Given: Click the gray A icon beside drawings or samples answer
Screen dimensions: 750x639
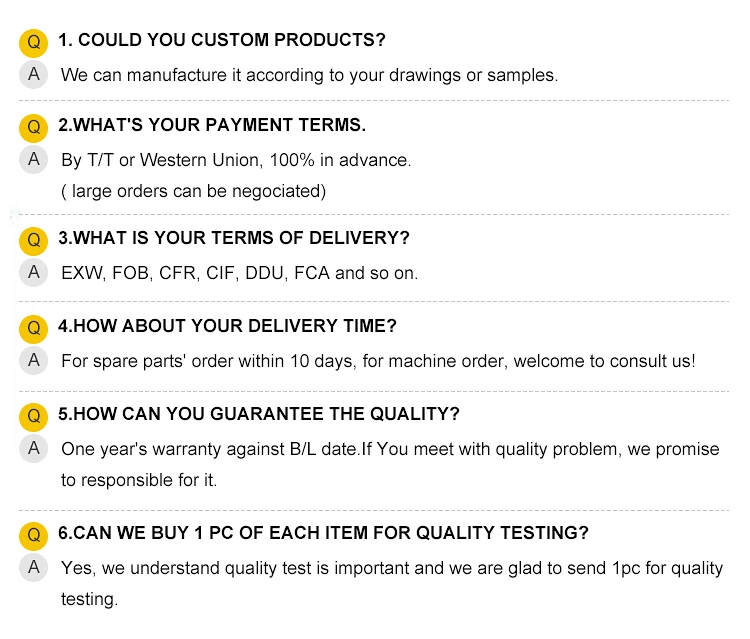Looking at the screenshot, I should coord(34,74).
